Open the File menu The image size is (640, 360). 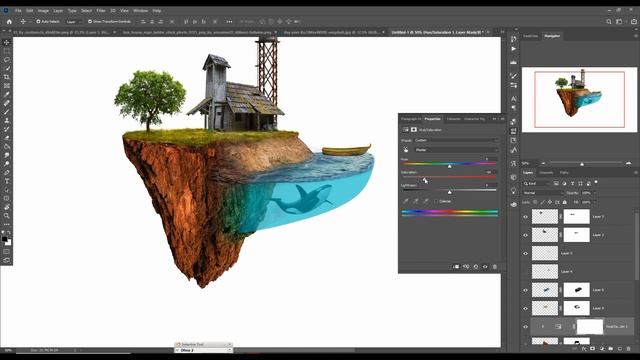(18, 11)
